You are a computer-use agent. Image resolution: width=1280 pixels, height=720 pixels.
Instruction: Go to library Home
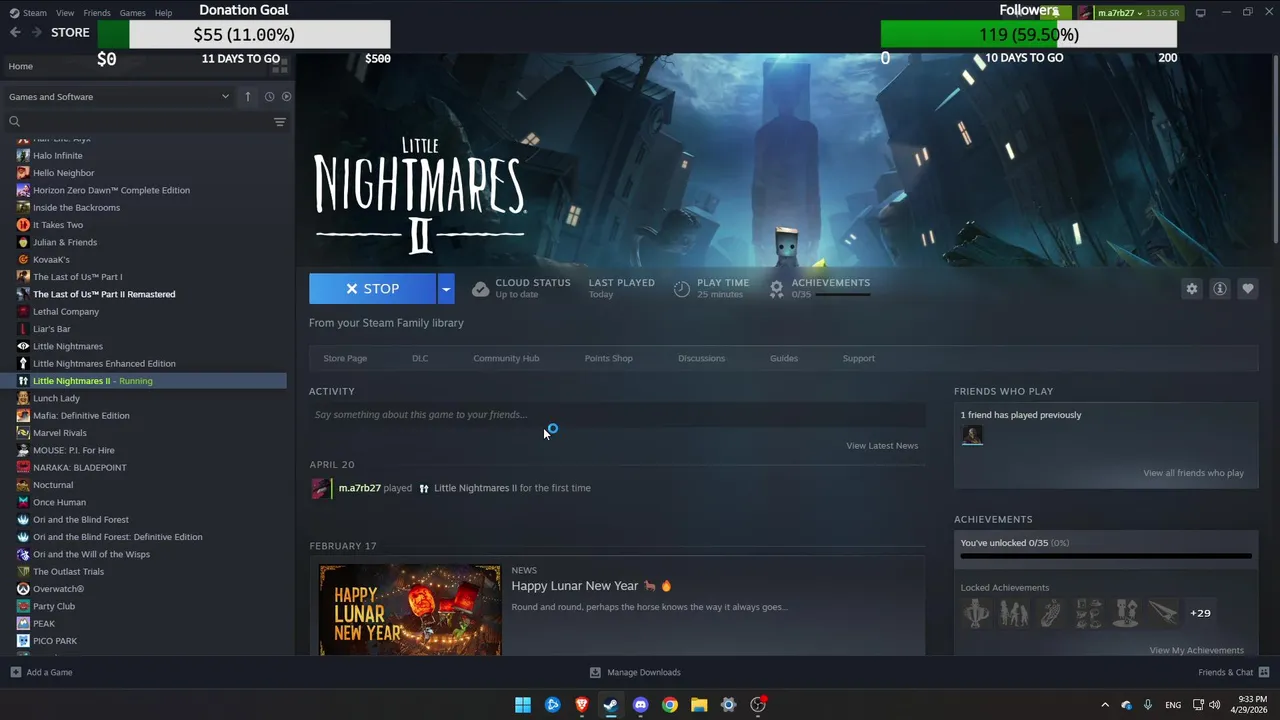[x=21, y=66]
